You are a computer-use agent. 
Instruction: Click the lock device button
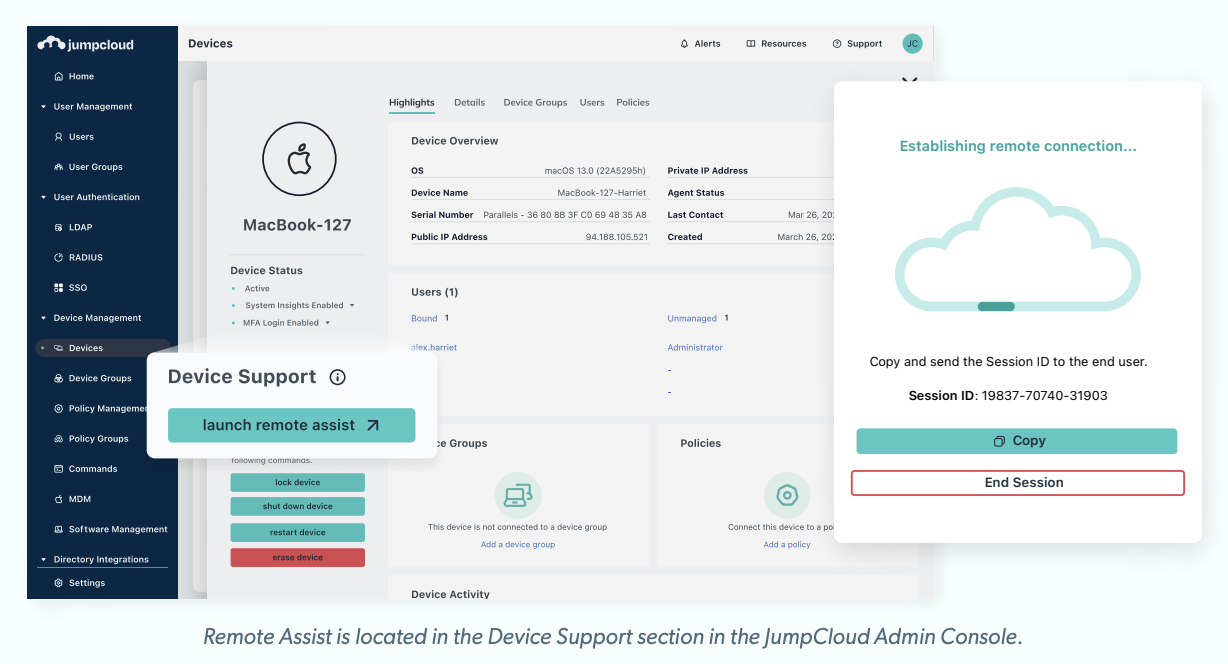(x=297, y=482)
